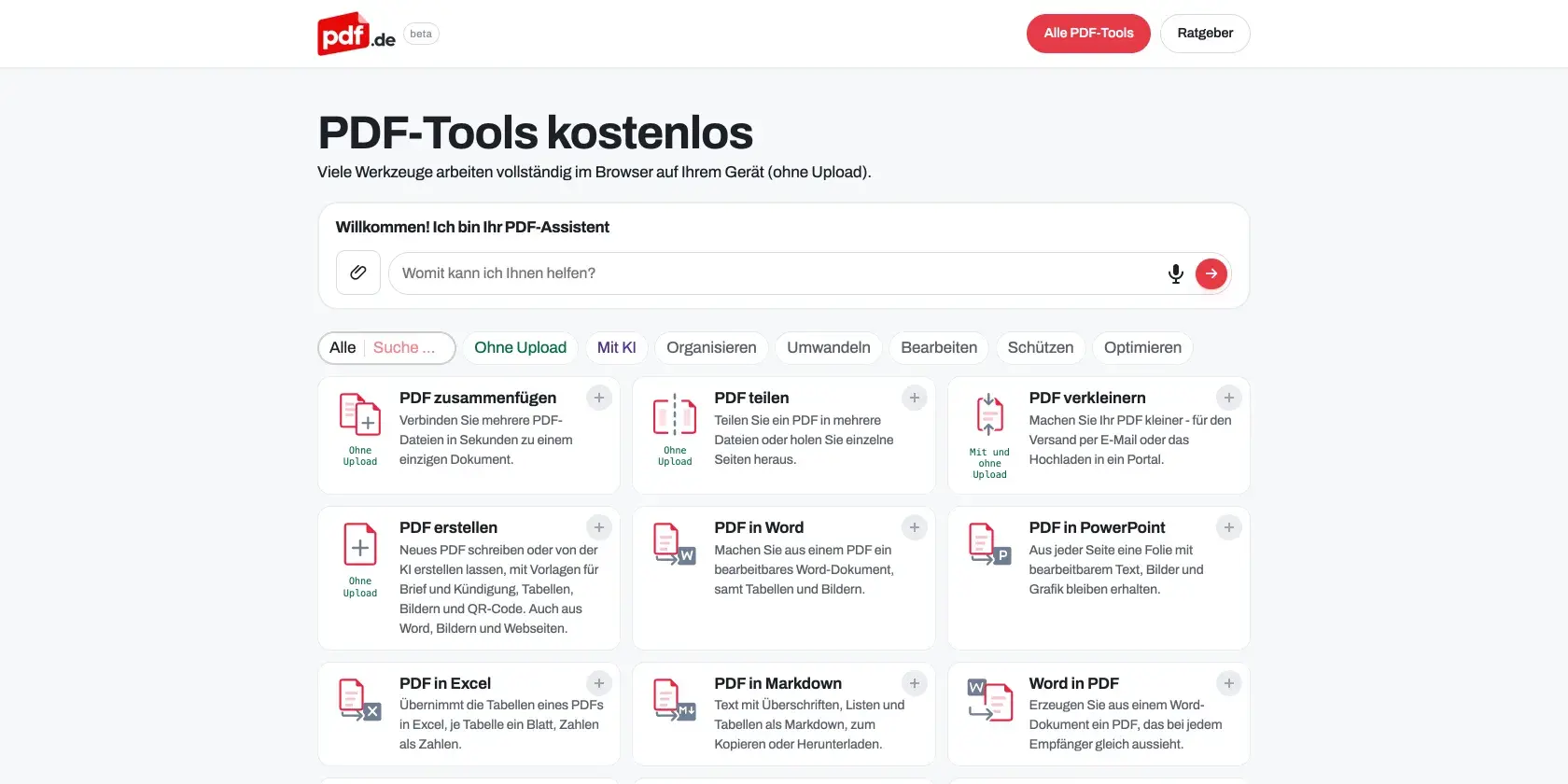
Task: Add PDF teilen with its plus button
Action: (x=915, y=398)
